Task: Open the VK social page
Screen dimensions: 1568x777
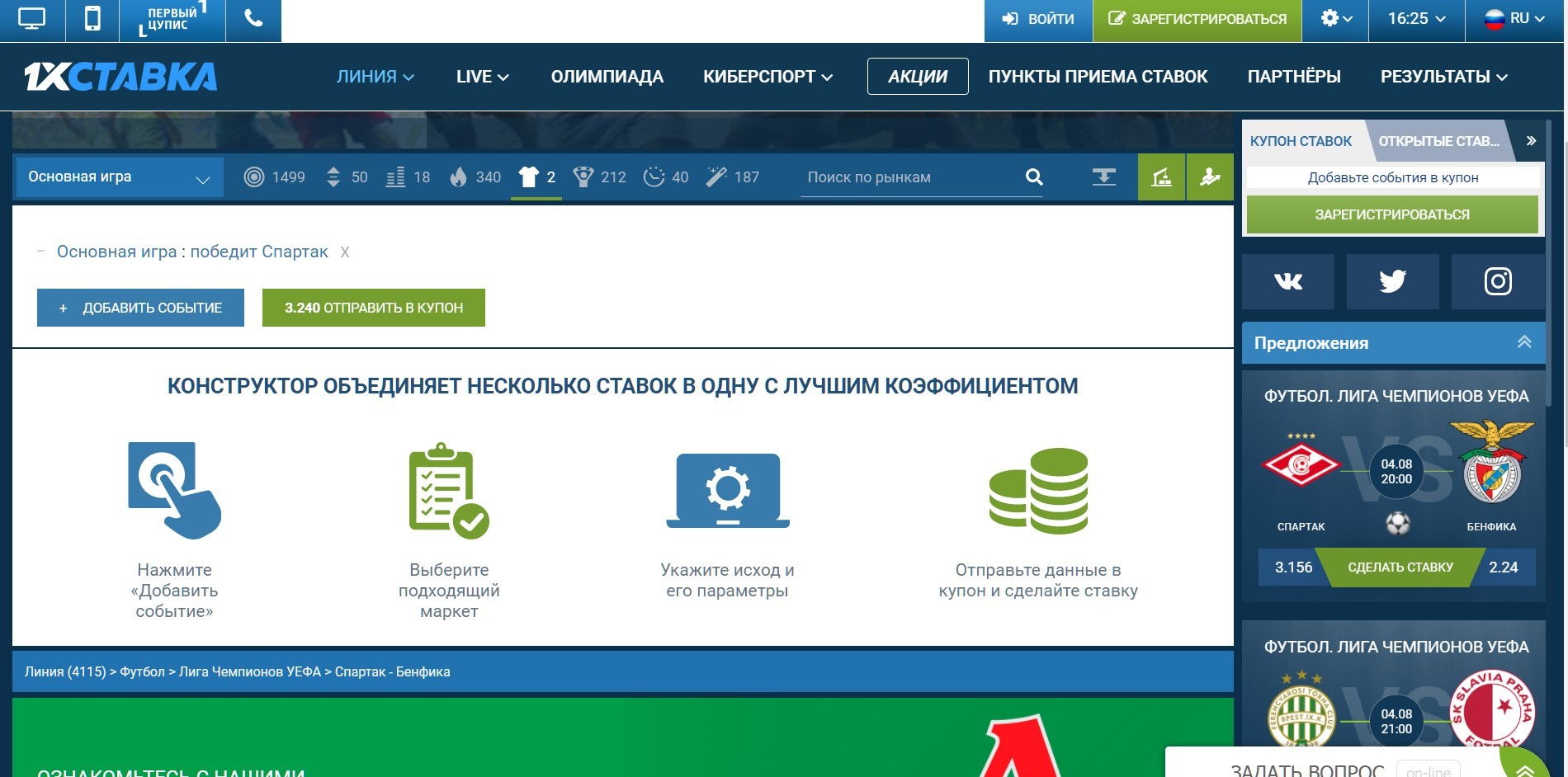Action: coord(1288,281)
